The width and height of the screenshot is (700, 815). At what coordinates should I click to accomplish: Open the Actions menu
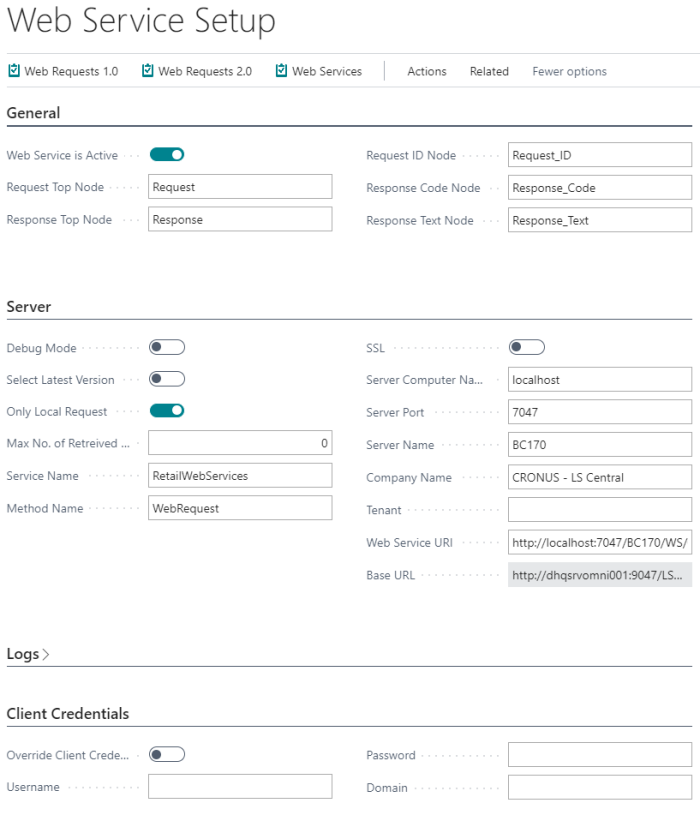point(426,71)
